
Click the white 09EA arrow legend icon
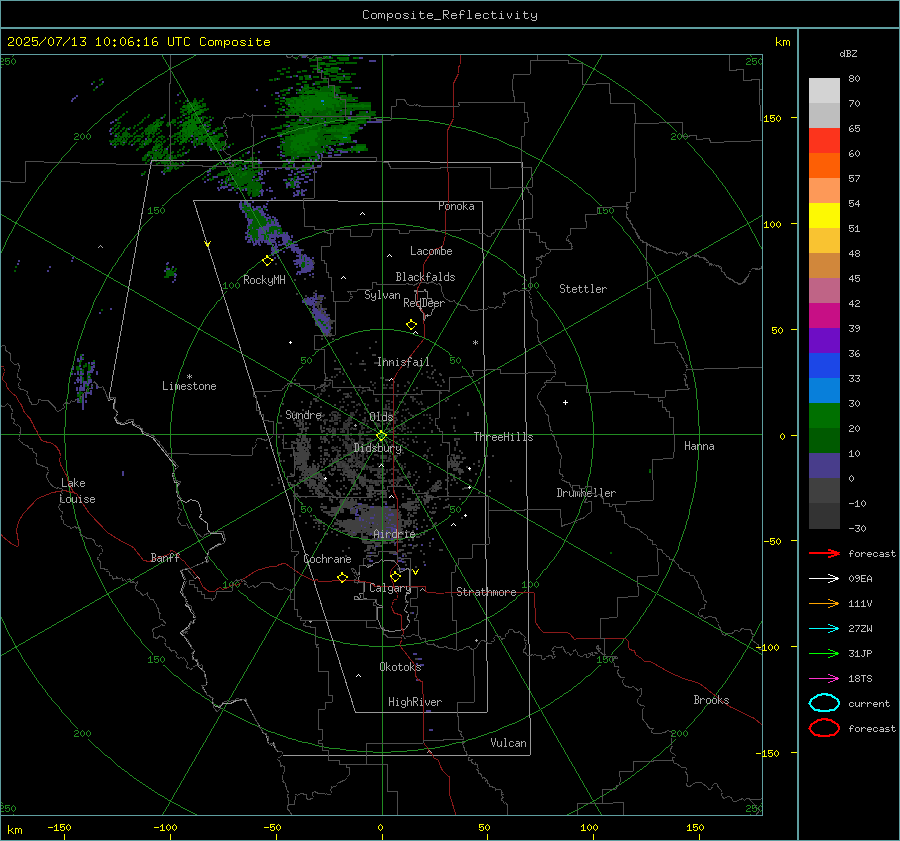point(824,578)
